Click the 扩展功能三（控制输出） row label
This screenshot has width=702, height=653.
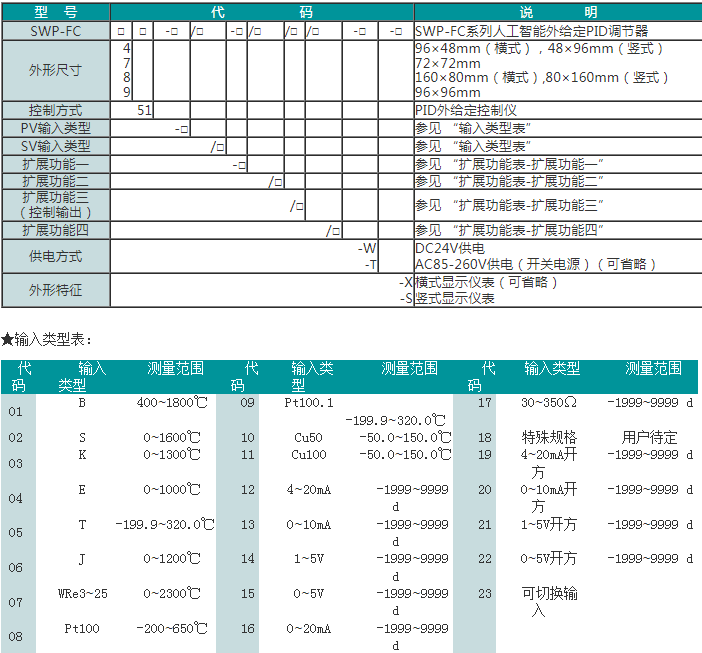56,205
